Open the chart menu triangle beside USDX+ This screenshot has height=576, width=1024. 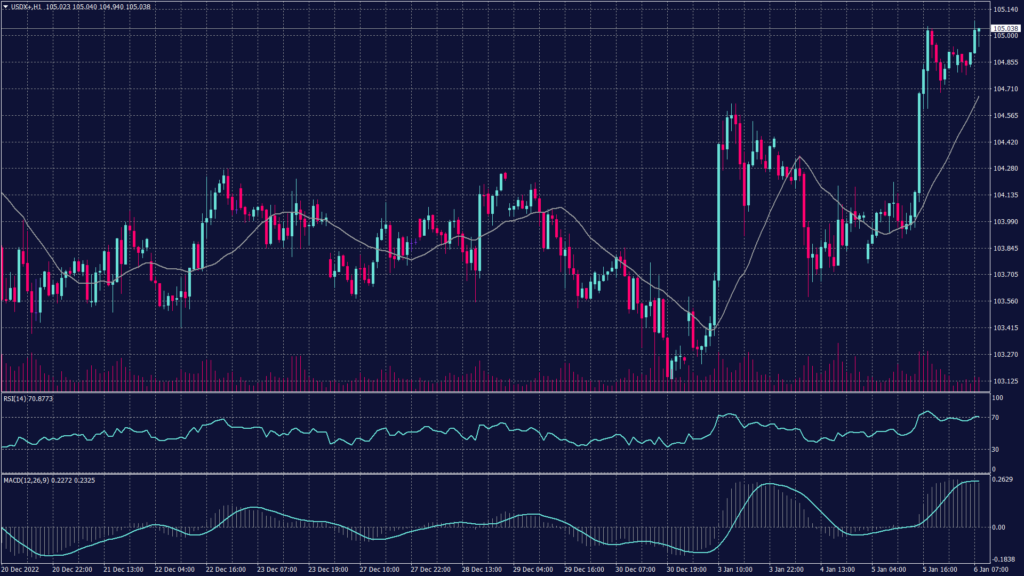tap(6, 7)
